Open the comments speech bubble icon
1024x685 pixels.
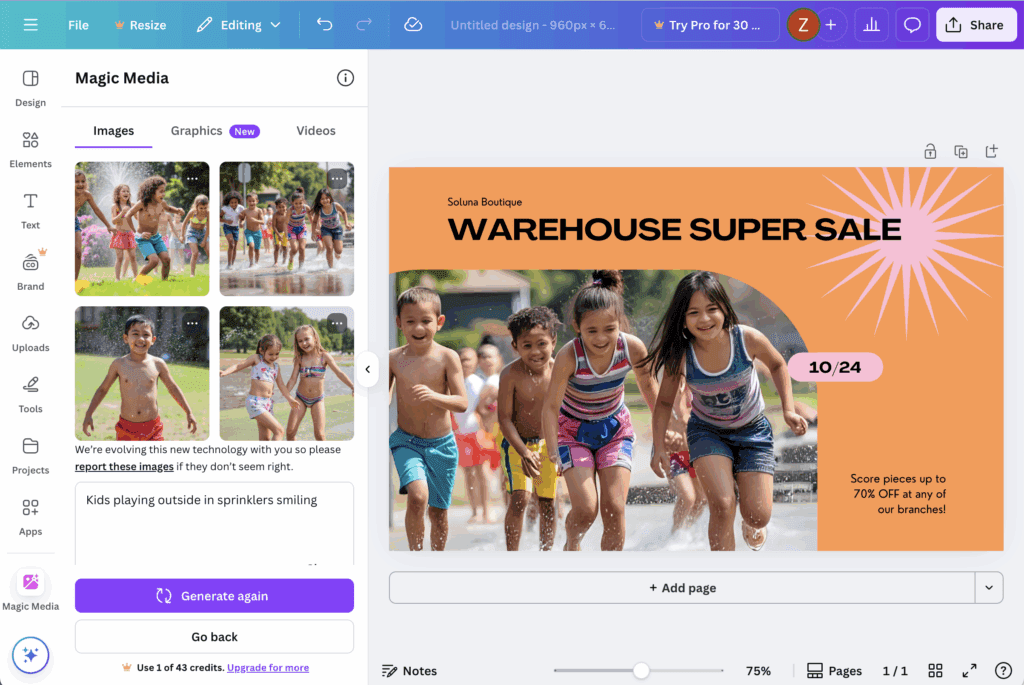911,25
